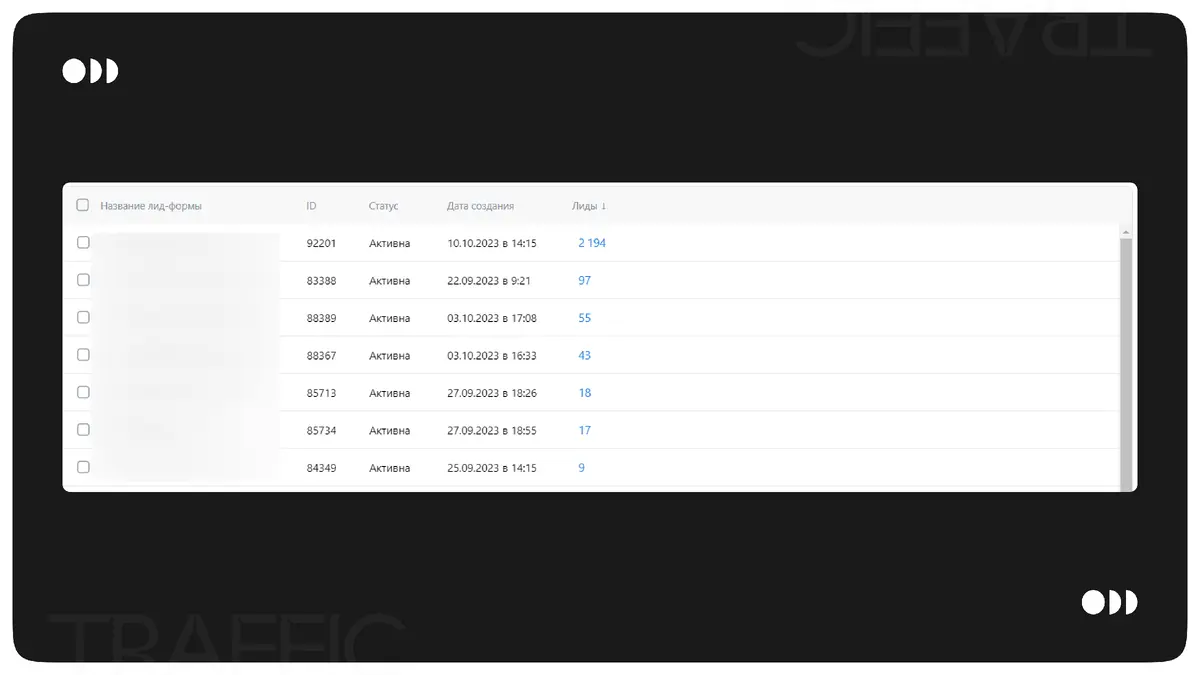Click the Статус column header
This screenshot has width=1200, height=675.
(383, 206)
